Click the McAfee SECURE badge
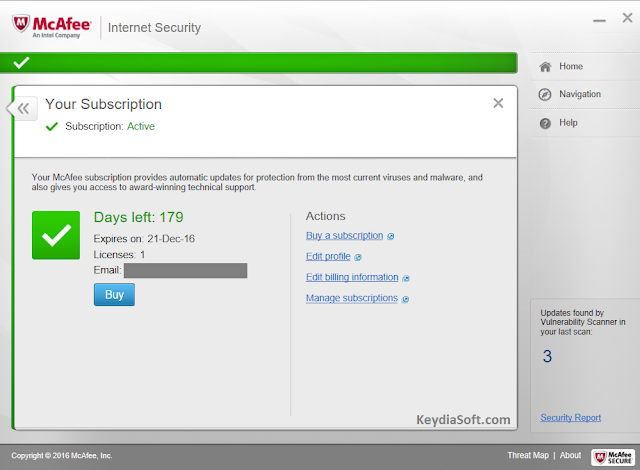This screenshot has width=640, height=470. point(613,457)
